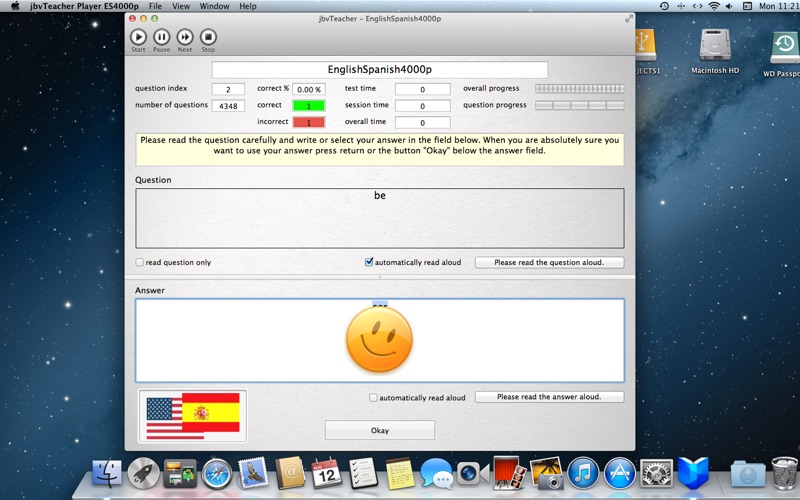The height and width of the screenshot is (500, 800).
Task: Click the EnglishSpanish4000p title field
Action: click(x=380, y=69)
